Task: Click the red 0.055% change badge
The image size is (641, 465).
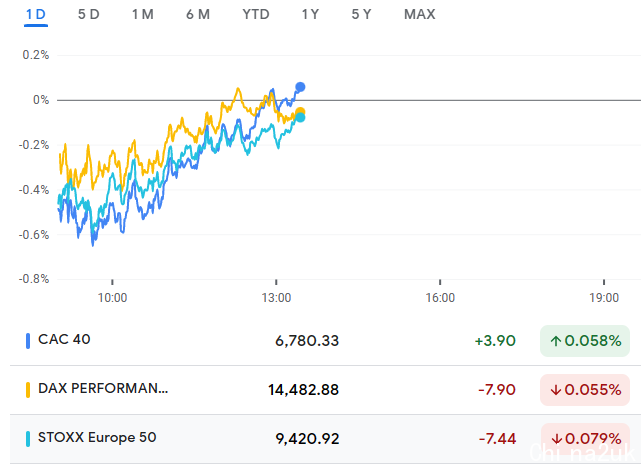Action: (585, 390)
